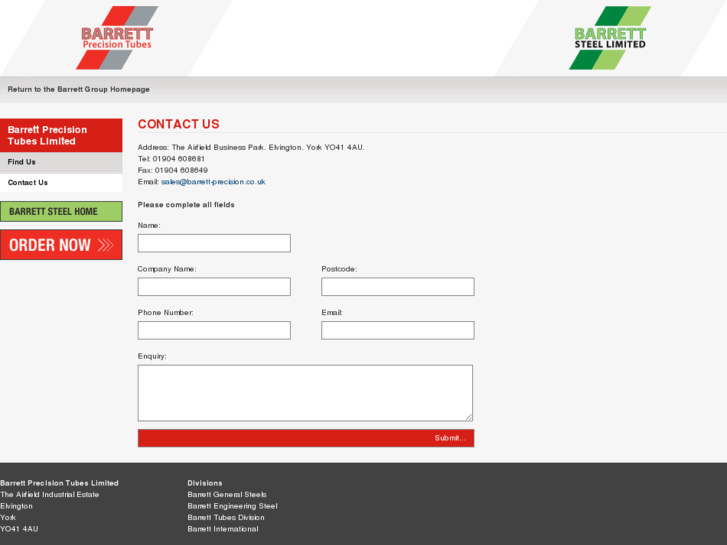Open Barrett International division link

pos(223,529)
